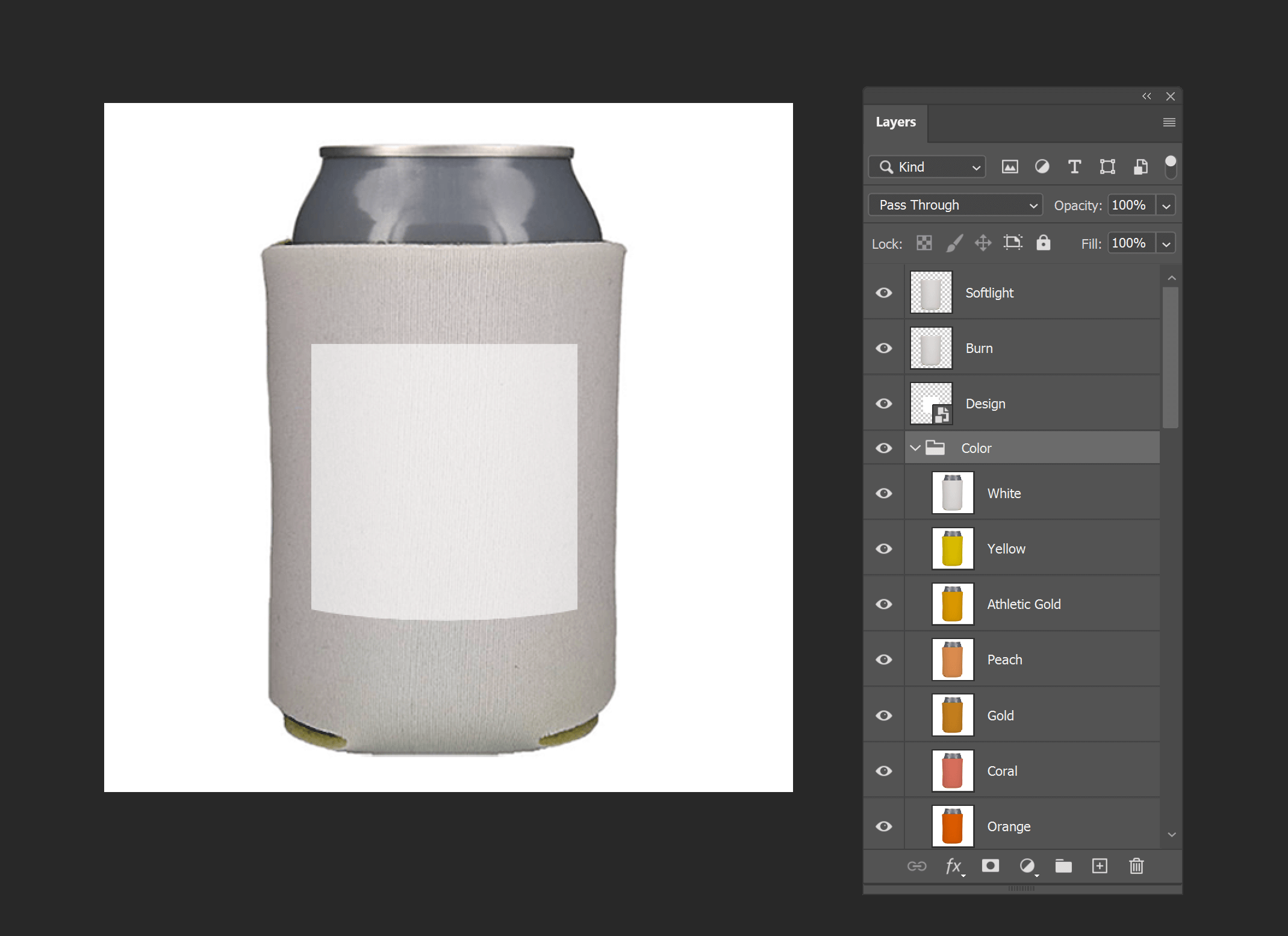This screenshot has width=1288, height=936.
Task: Open the Opacity slider dropdown arrow
Action: 1166,206
